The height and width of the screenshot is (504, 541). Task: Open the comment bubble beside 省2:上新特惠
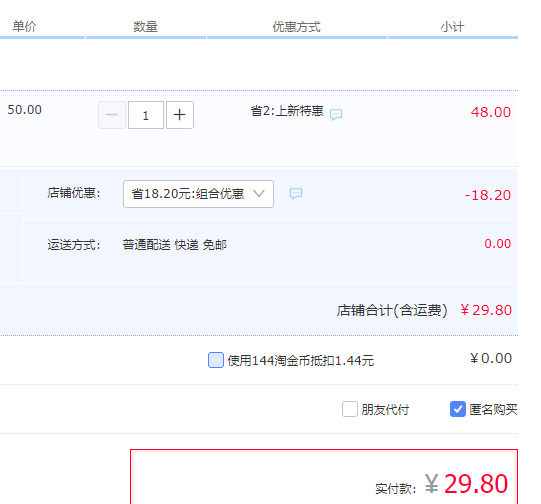click(336, 114)
